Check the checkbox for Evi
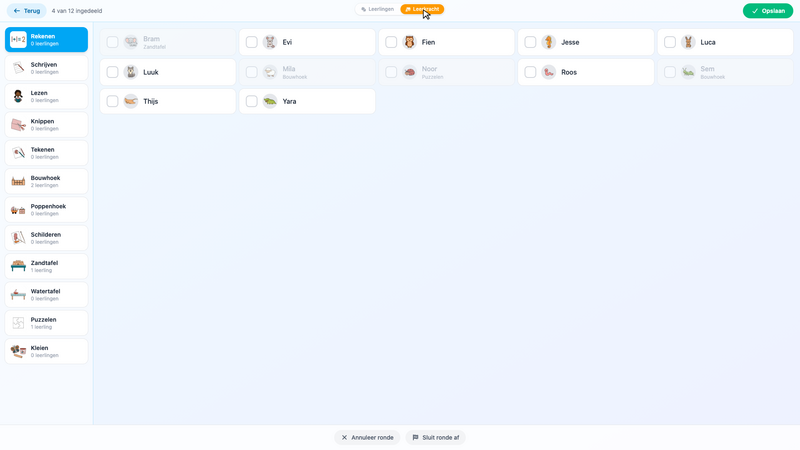Screen dimensions: 800x450 coord(252,42)
